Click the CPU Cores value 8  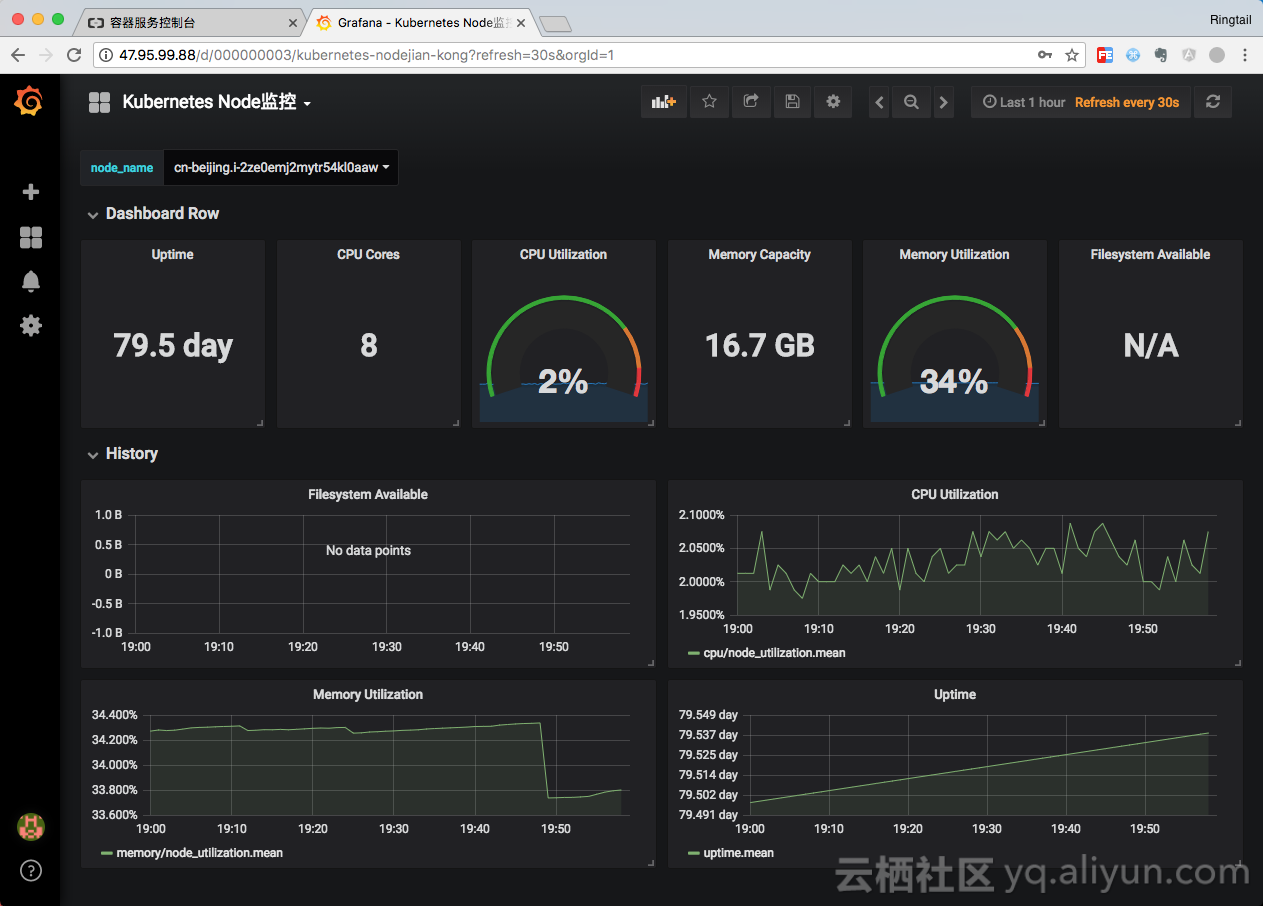(368, 346)
